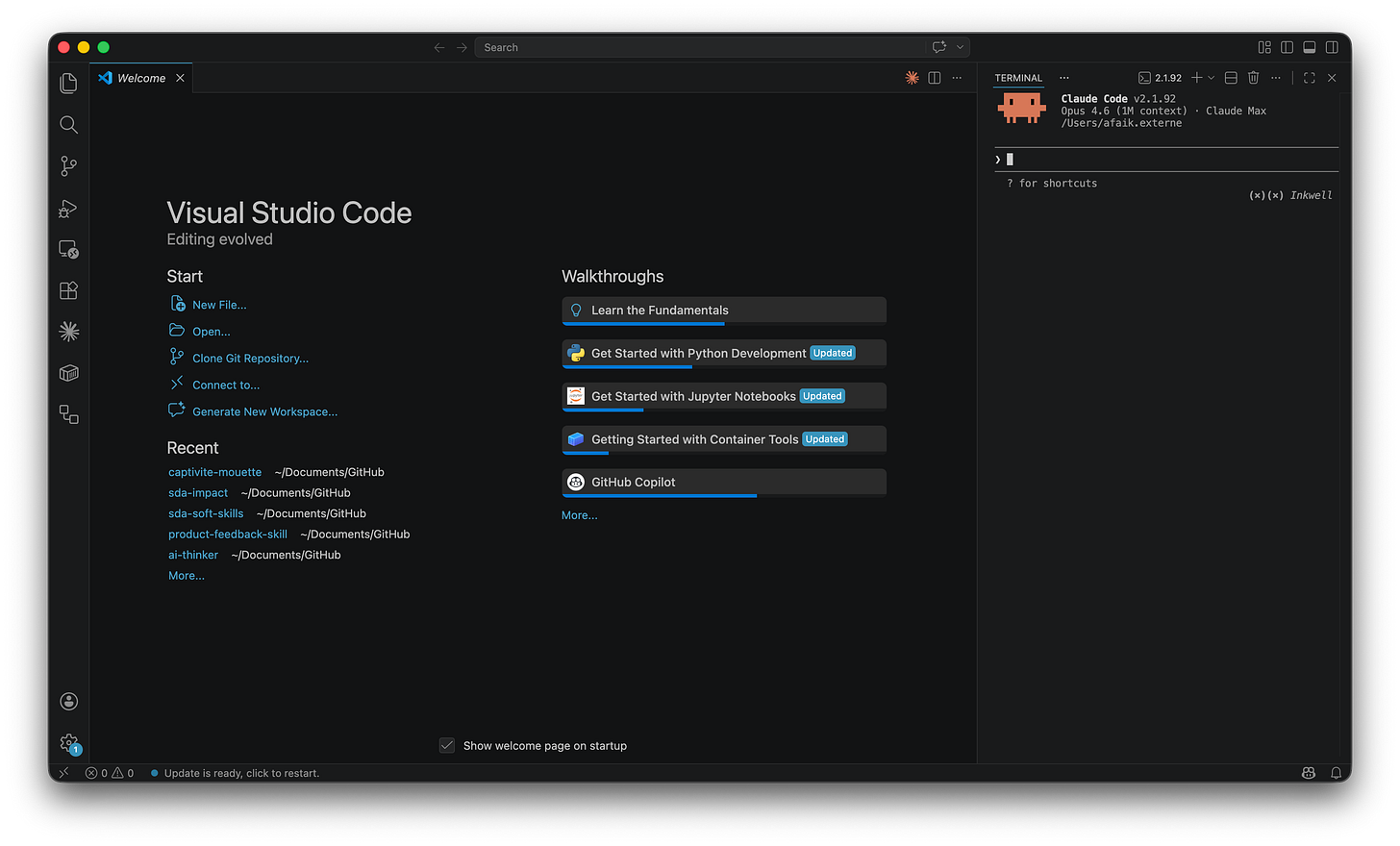The height and width of the screenshot is (846, 1400).
Task: Toggle the panel layout in title bar
Action: coord(1309,46)
